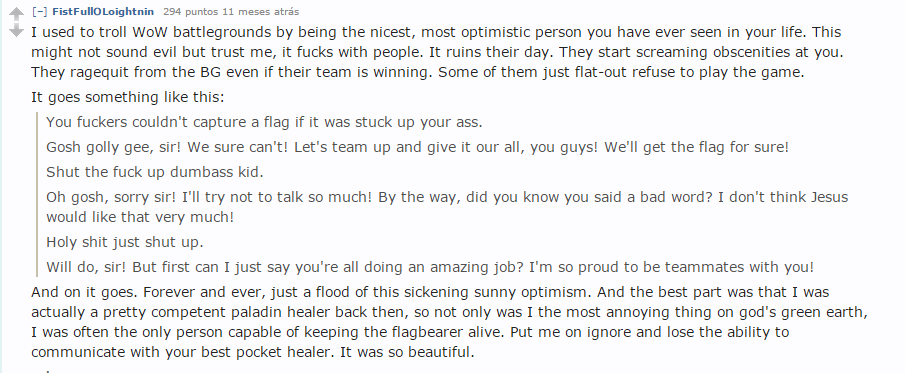Upvote the FistFullOLoightnin comment
Image resolution: width=905 pixels, height=373 pixels.
point(17,14)
